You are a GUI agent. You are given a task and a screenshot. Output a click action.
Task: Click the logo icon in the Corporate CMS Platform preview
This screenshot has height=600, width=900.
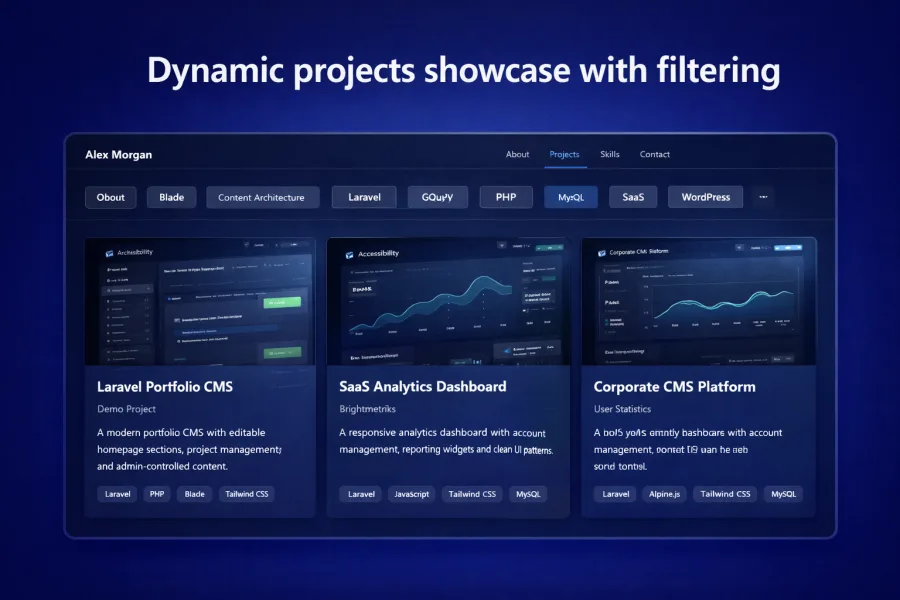[601, 253]
